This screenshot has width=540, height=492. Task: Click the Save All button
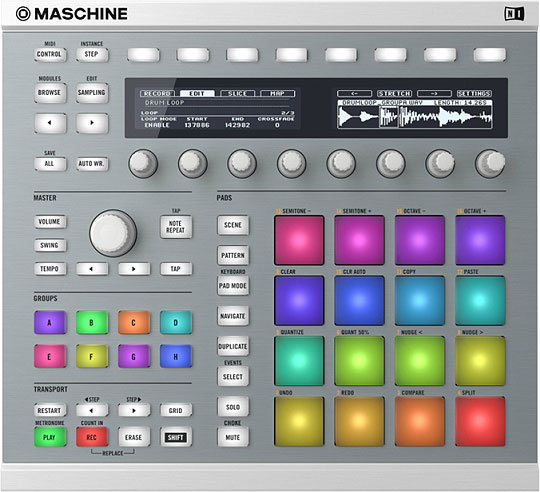[50, 164]
